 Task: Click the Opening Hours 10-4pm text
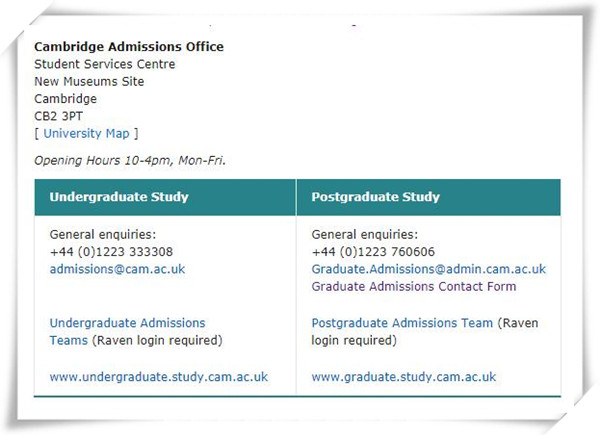pyautogui.click(x=130, y=160)
